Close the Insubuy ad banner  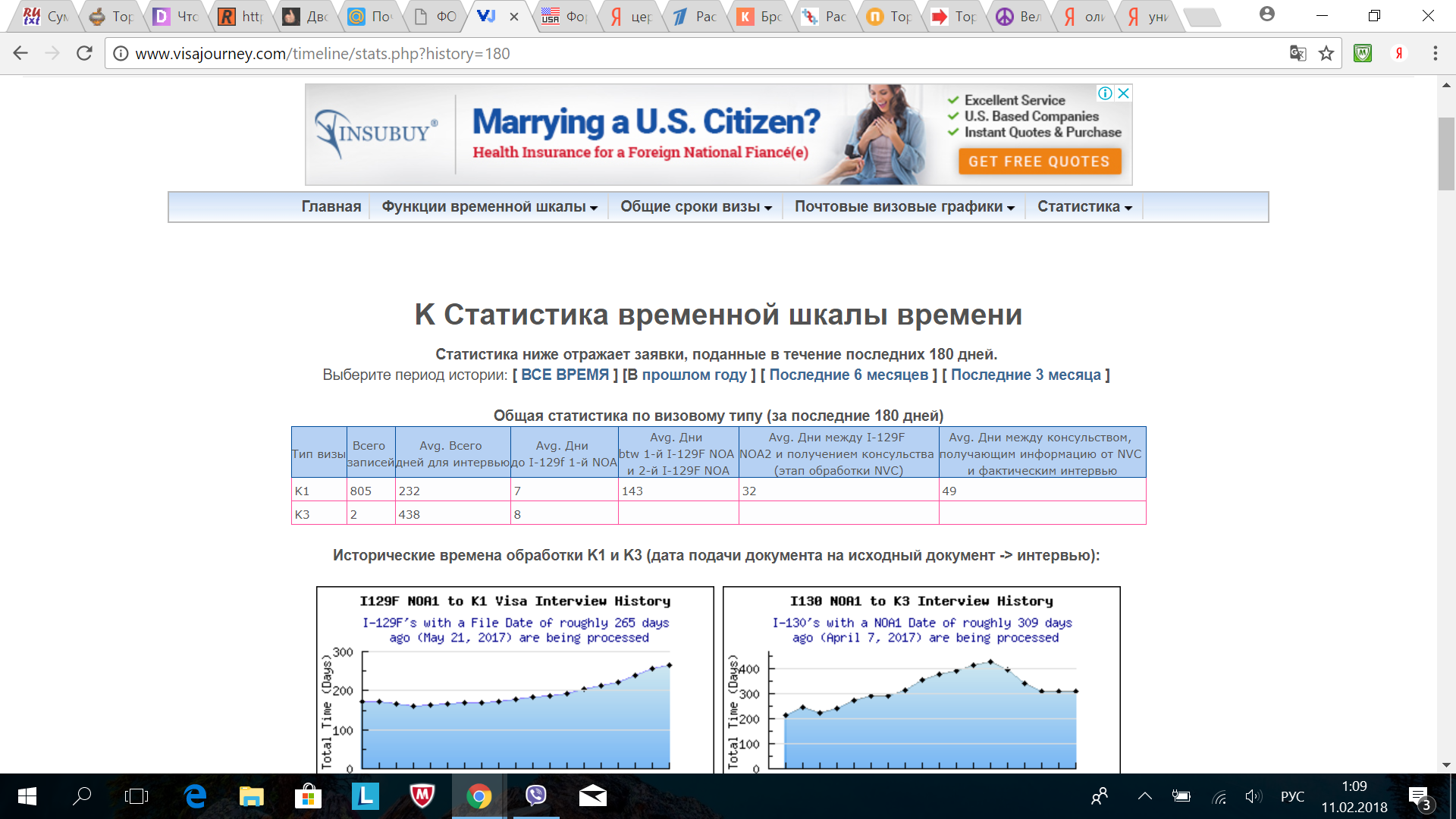[x=1124, y=93]
